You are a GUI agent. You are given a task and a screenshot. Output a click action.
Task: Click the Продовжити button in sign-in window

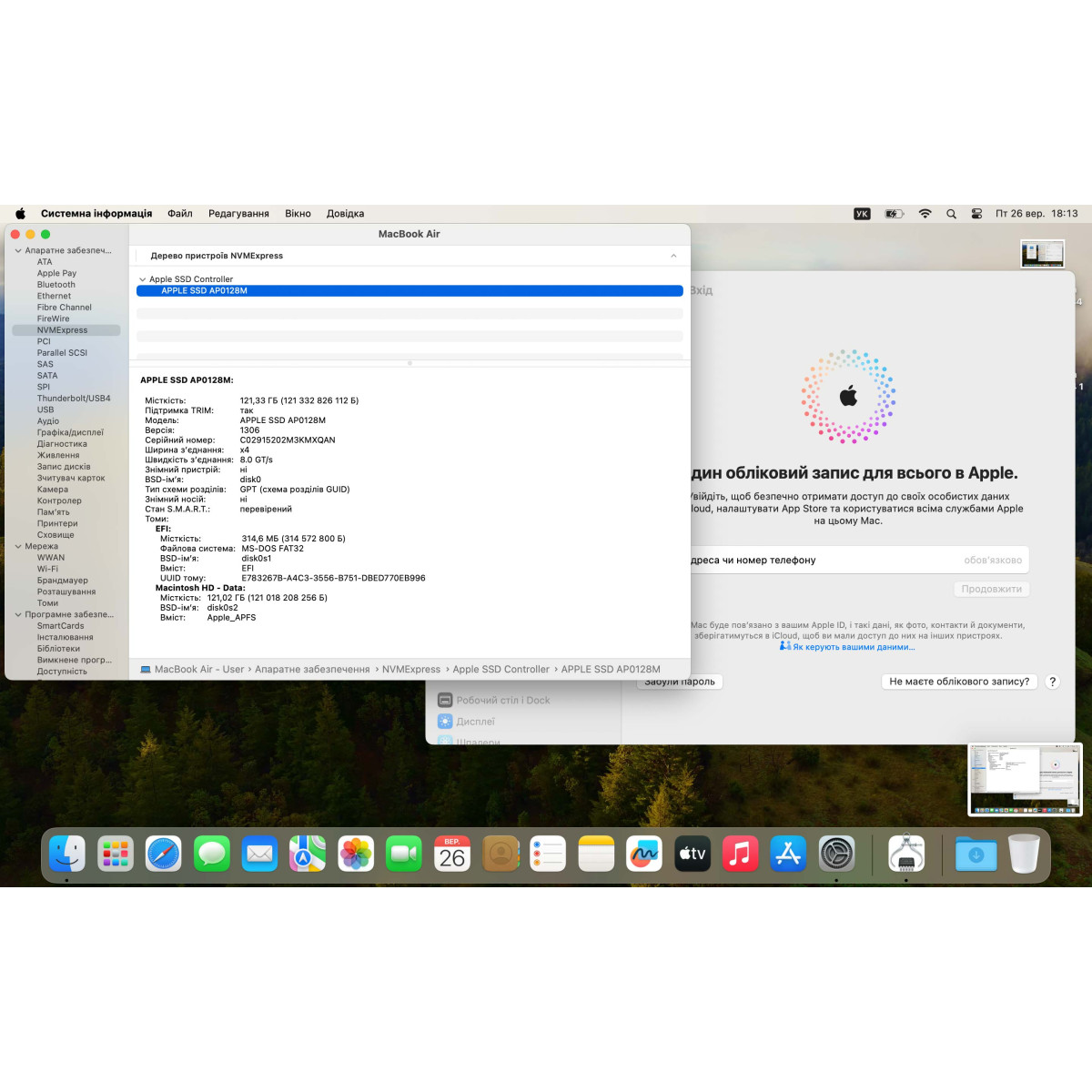[x=992, y=589]
